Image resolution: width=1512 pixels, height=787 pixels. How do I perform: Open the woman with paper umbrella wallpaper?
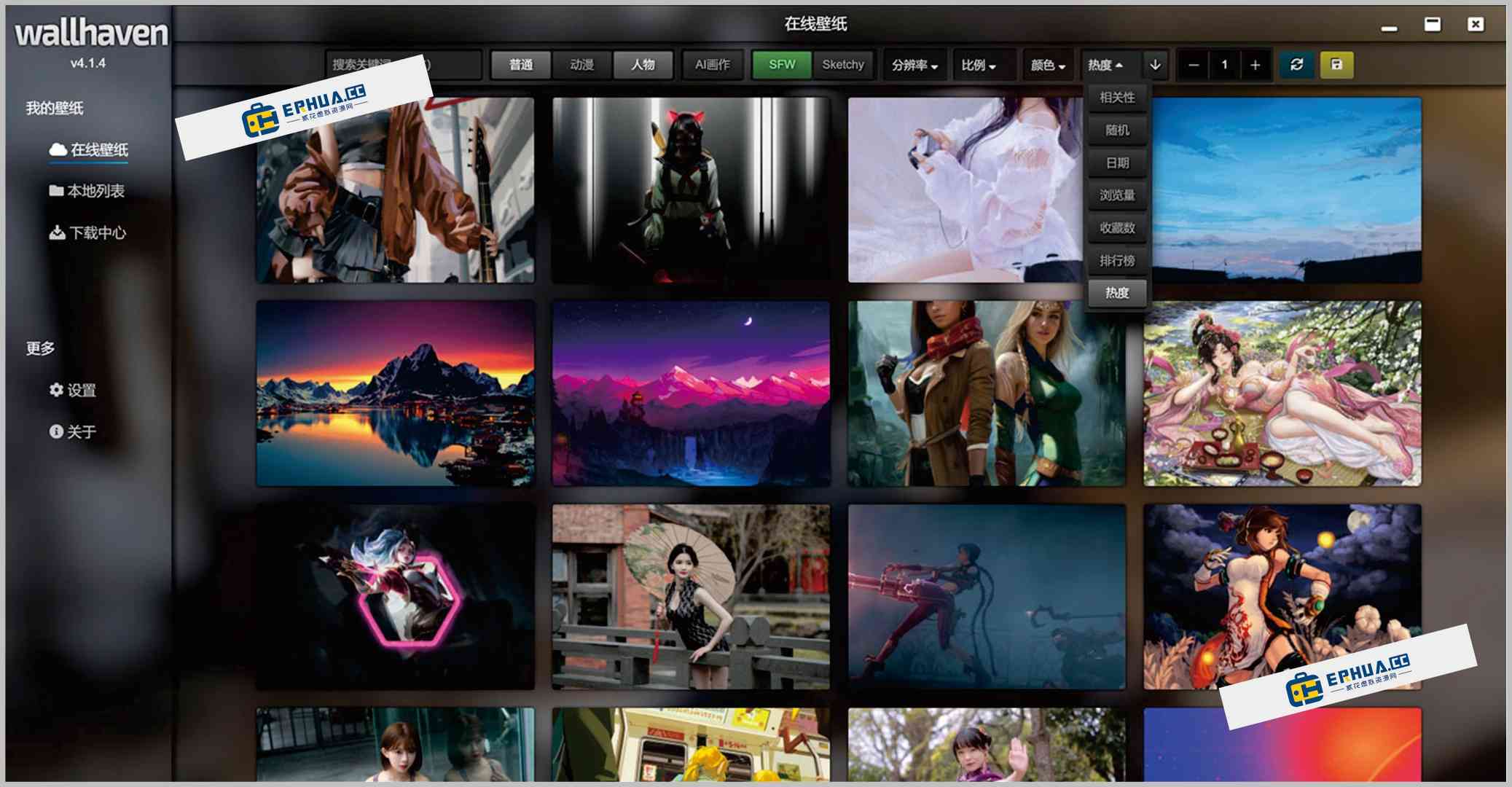[691, 597]
